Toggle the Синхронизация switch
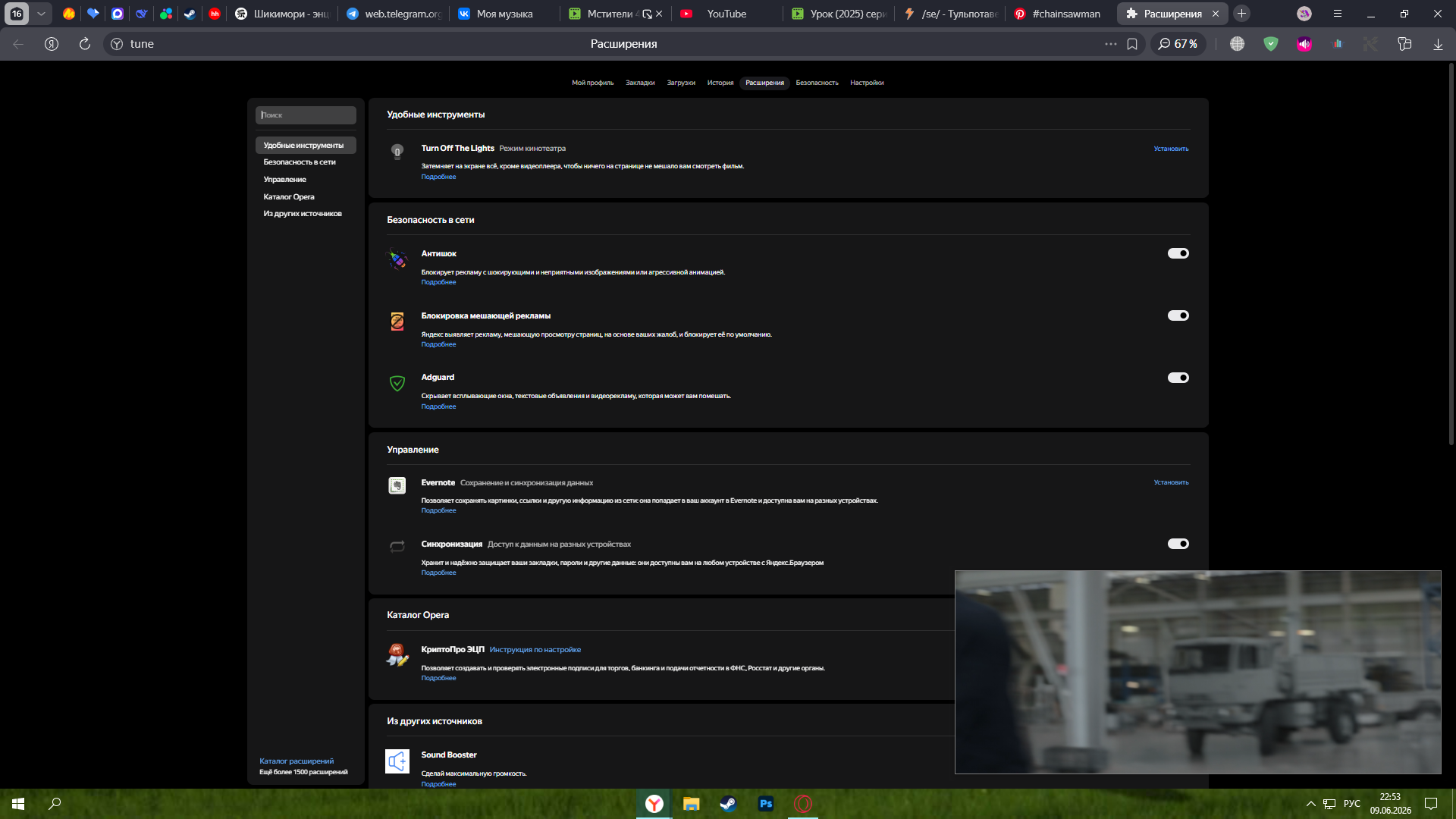This screenshot has width=1456, height=819. (1178, 544)
